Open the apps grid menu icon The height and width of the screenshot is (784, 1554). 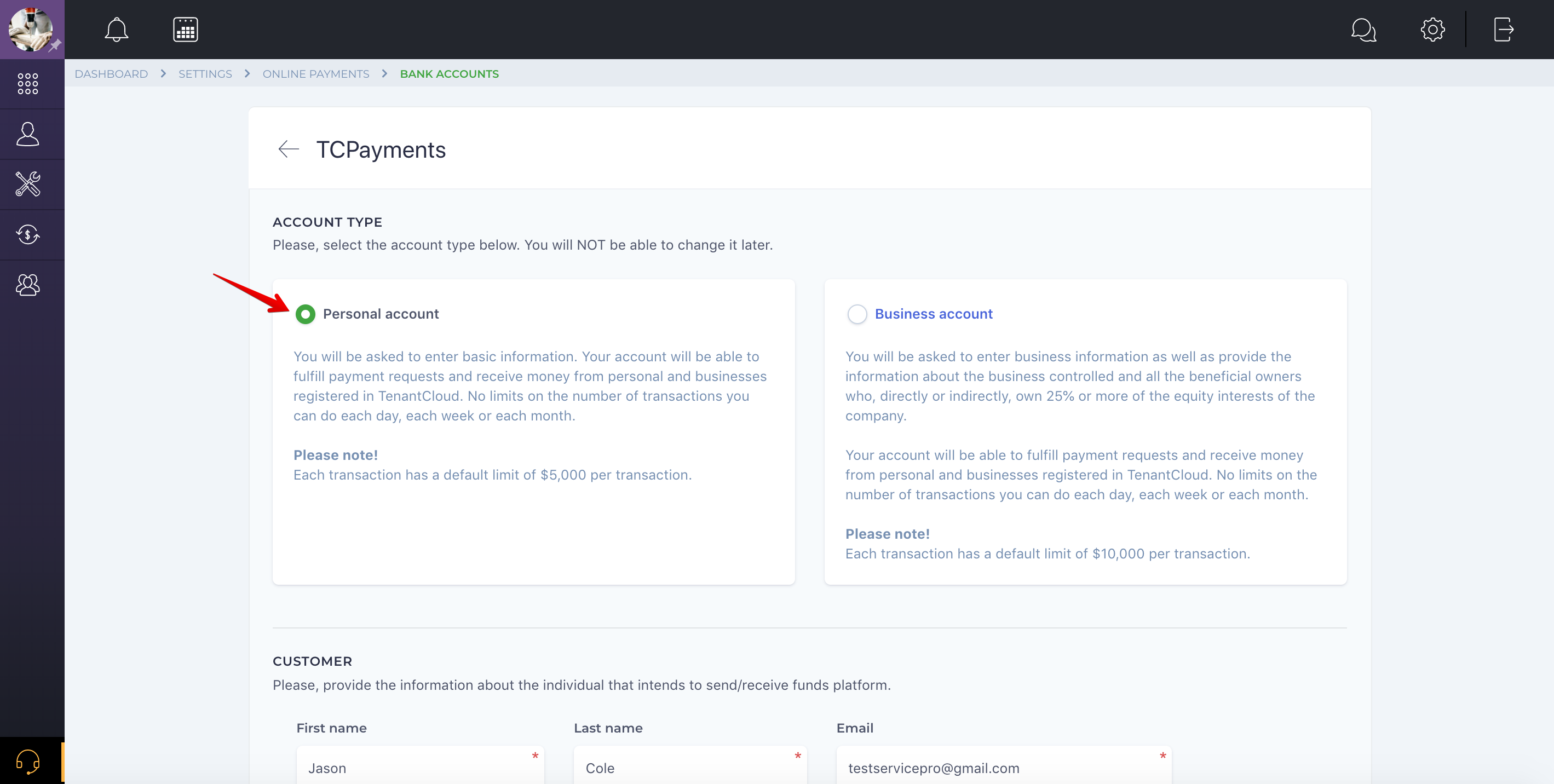tap(28, 84)
